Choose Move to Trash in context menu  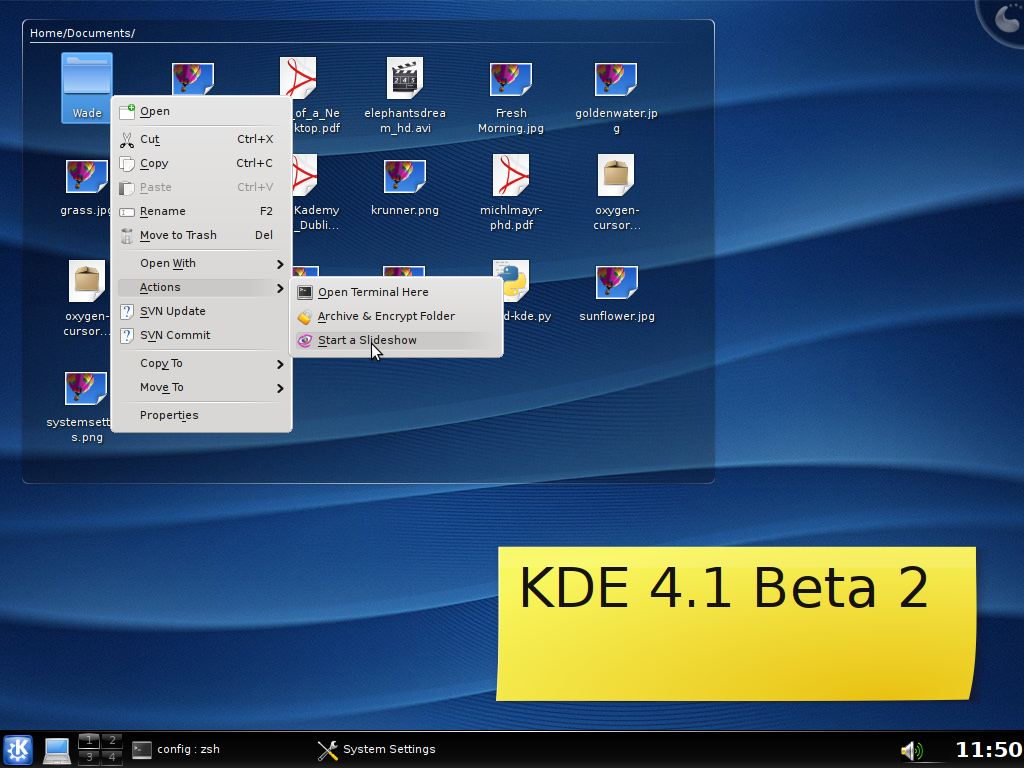[x=202, y=235]
